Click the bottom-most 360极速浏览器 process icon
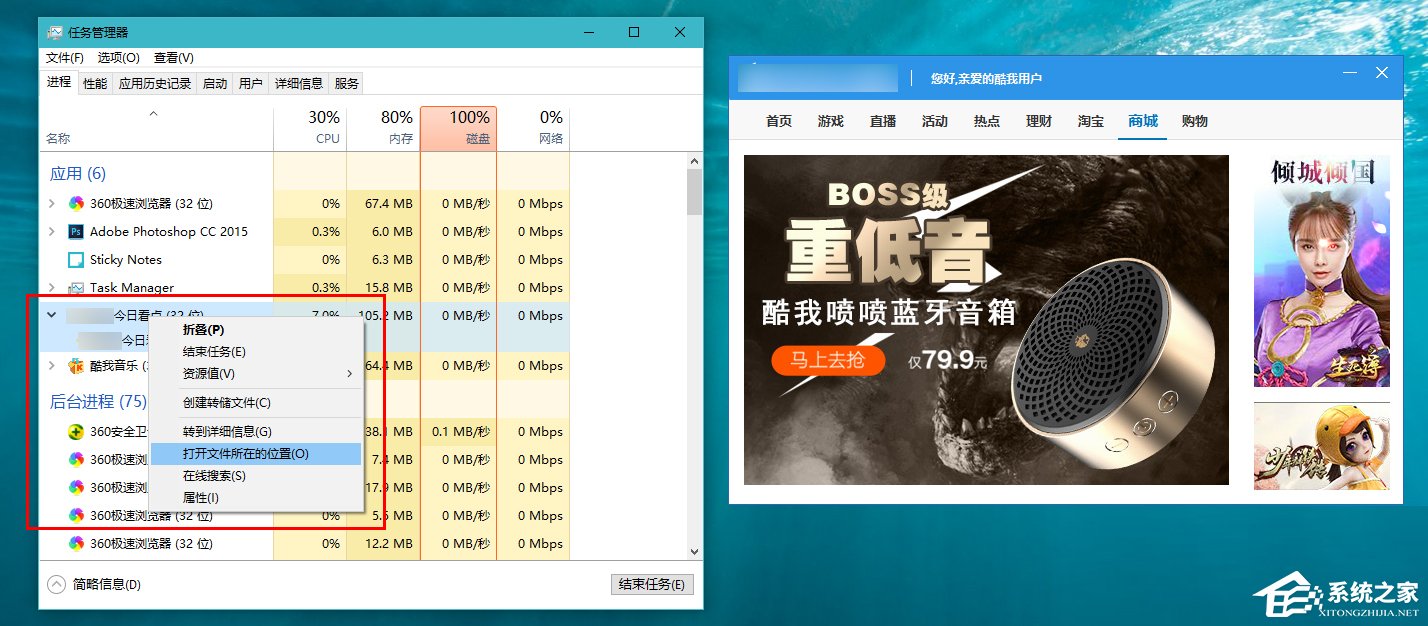Image resolution: width=1428 pixels, height=626 pixels. (x=75, y=543)
